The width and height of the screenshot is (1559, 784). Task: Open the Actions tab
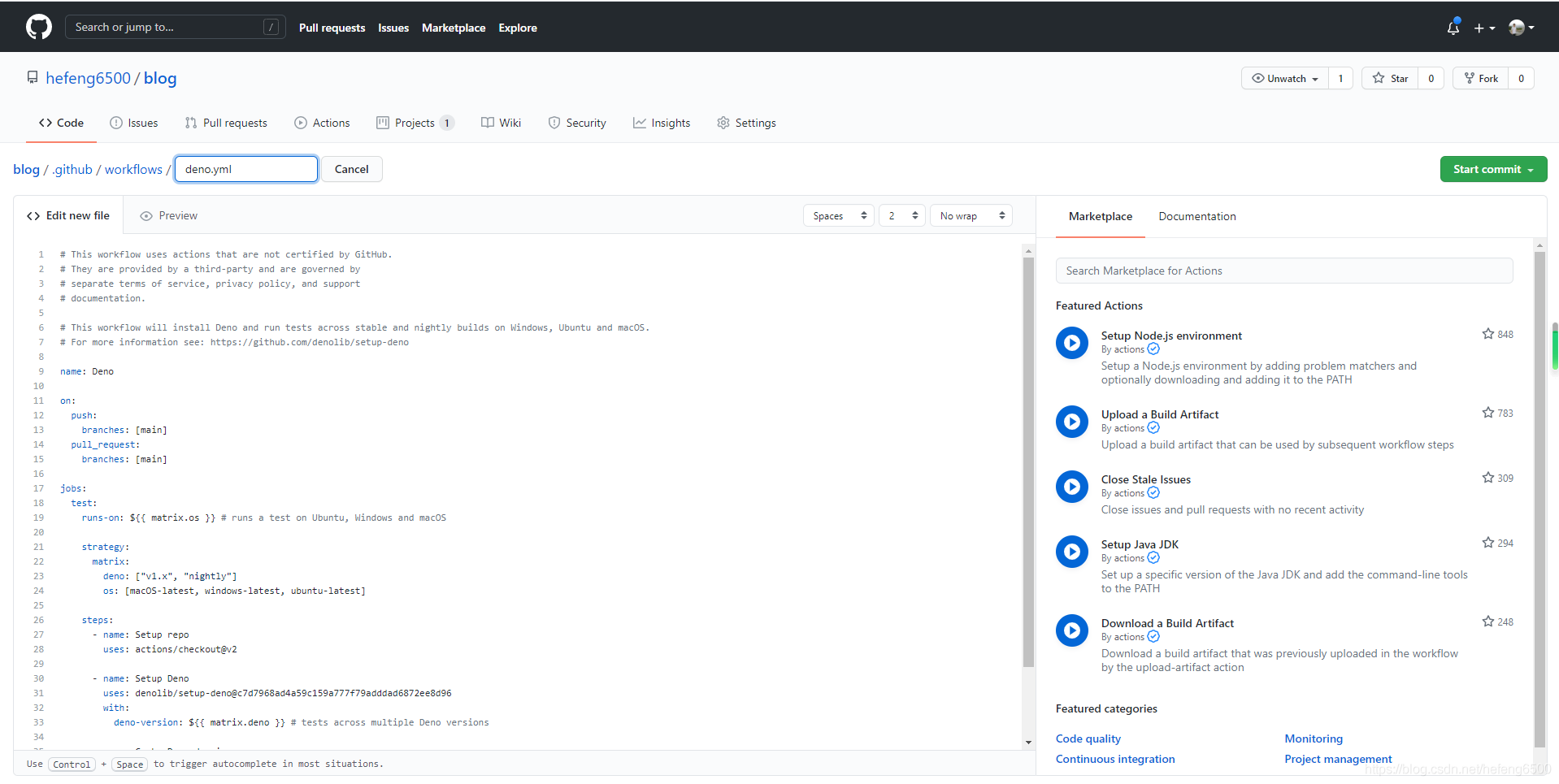322,123
